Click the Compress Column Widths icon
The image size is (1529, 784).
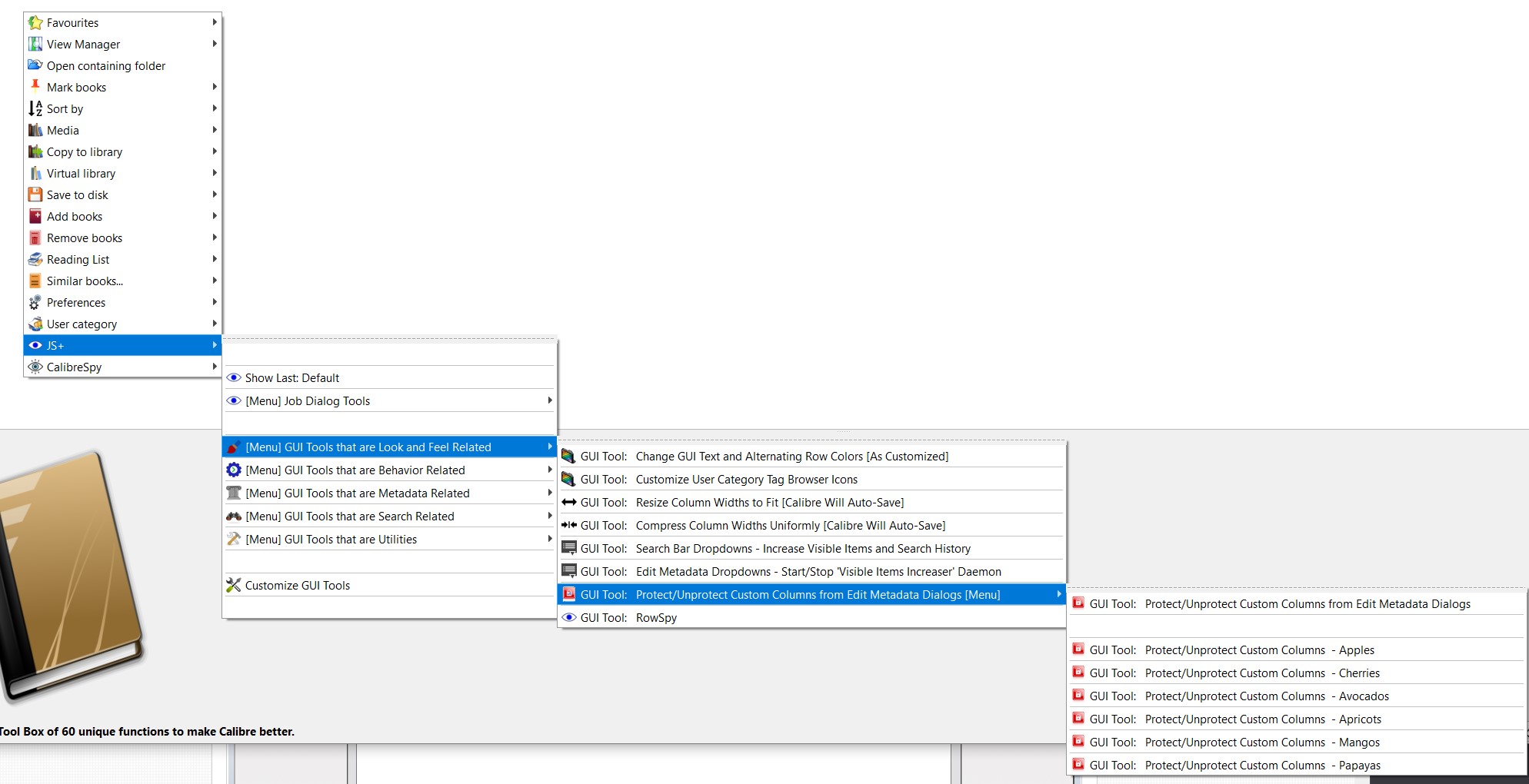click(569, 526)
